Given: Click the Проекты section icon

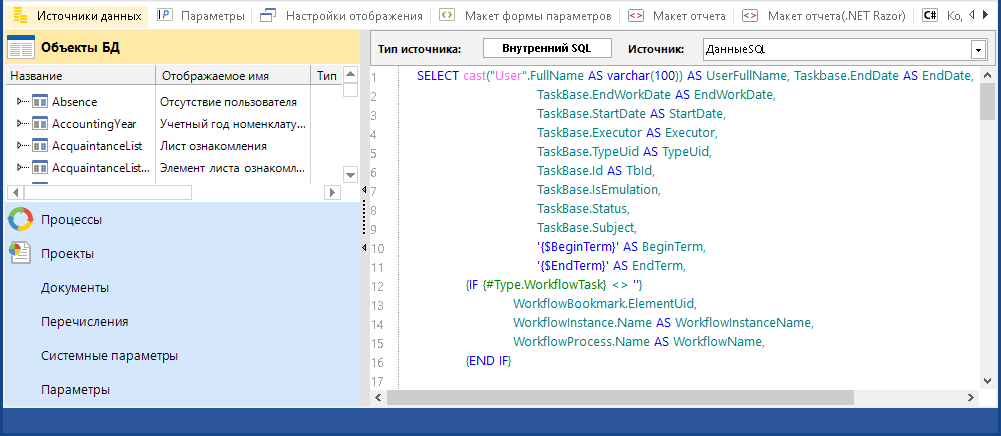Looking at the screenshot, I should coord(20,253).
